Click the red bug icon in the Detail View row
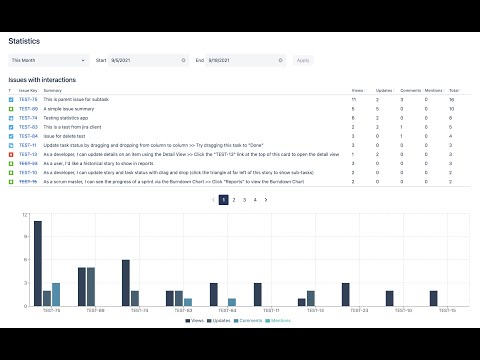This screenshot has width=480, height=360. tap(11, 154)
